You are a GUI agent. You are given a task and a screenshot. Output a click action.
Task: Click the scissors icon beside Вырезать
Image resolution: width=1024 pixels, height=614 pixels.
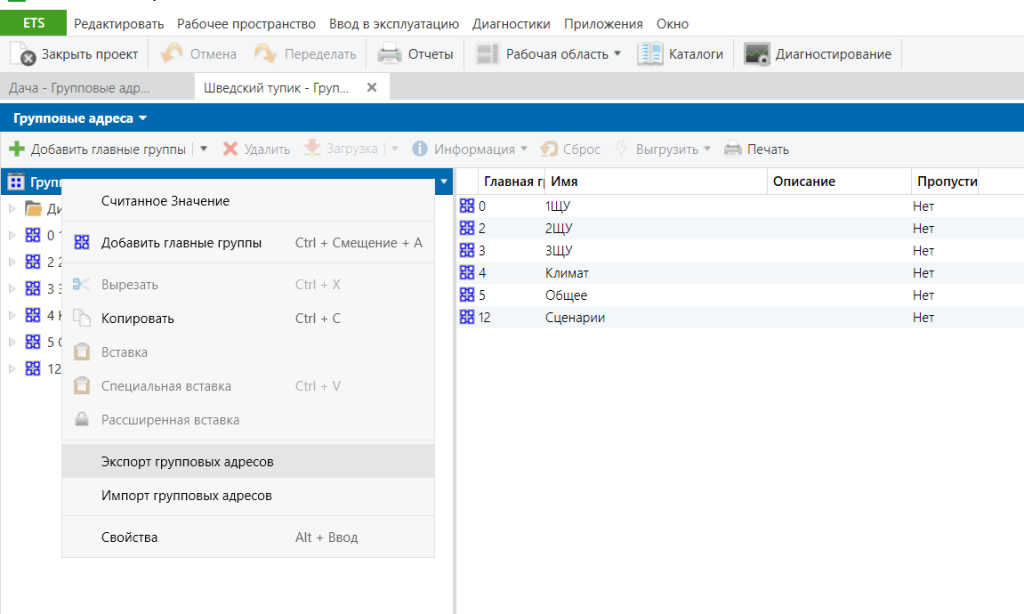[x=81, y=284]
